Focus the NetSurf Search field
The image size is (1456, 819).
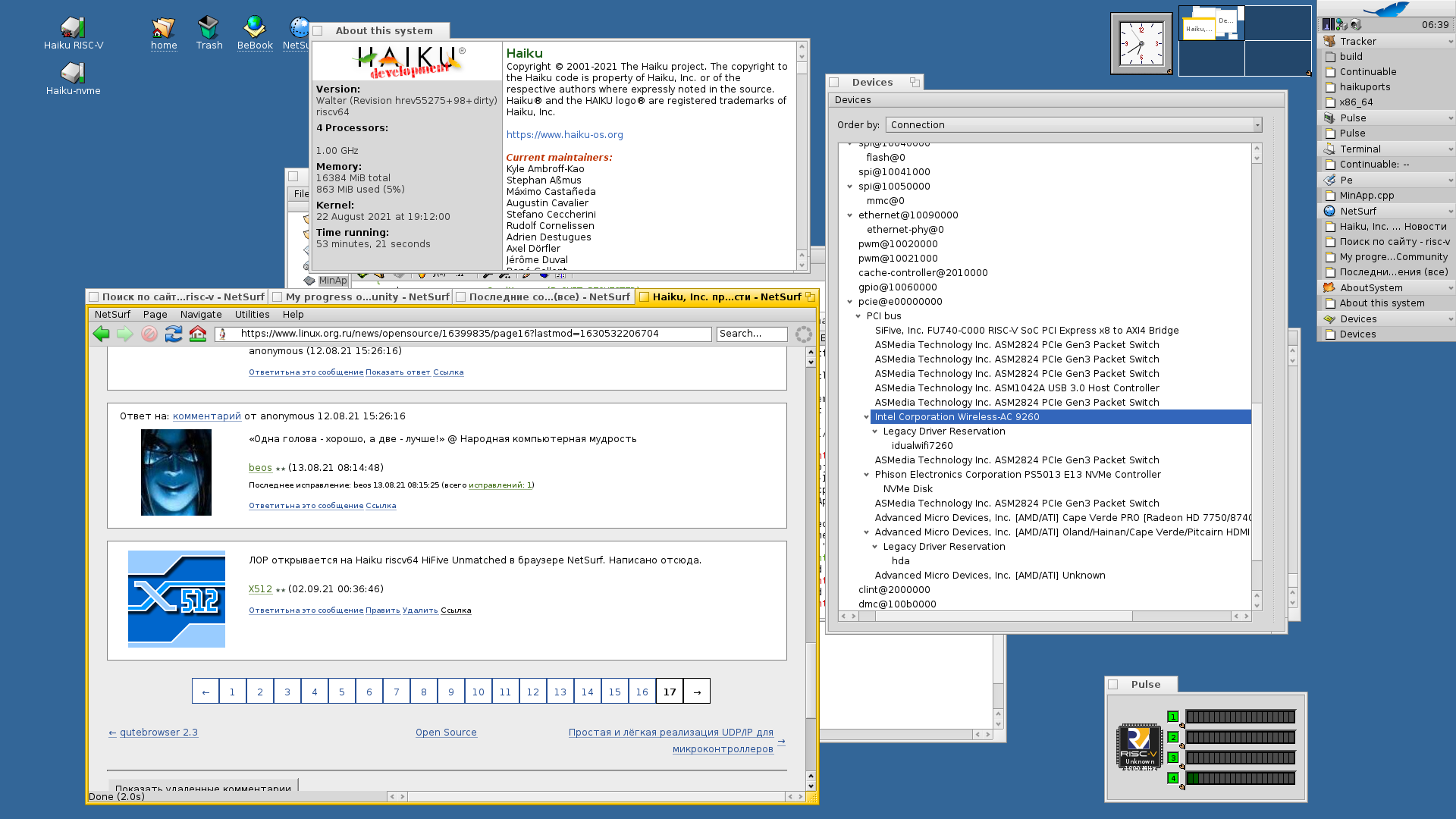coord(752,334)
